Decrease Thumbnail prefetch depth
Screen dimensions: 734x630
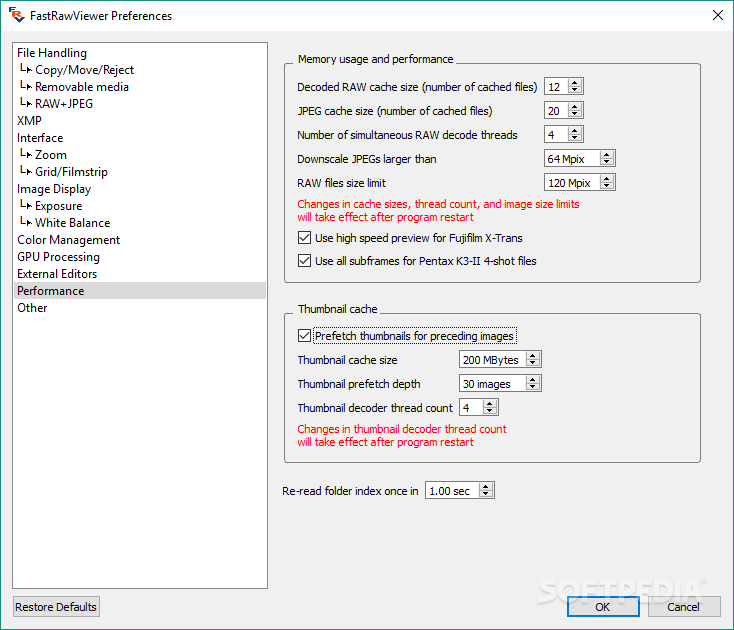[533, 387]
